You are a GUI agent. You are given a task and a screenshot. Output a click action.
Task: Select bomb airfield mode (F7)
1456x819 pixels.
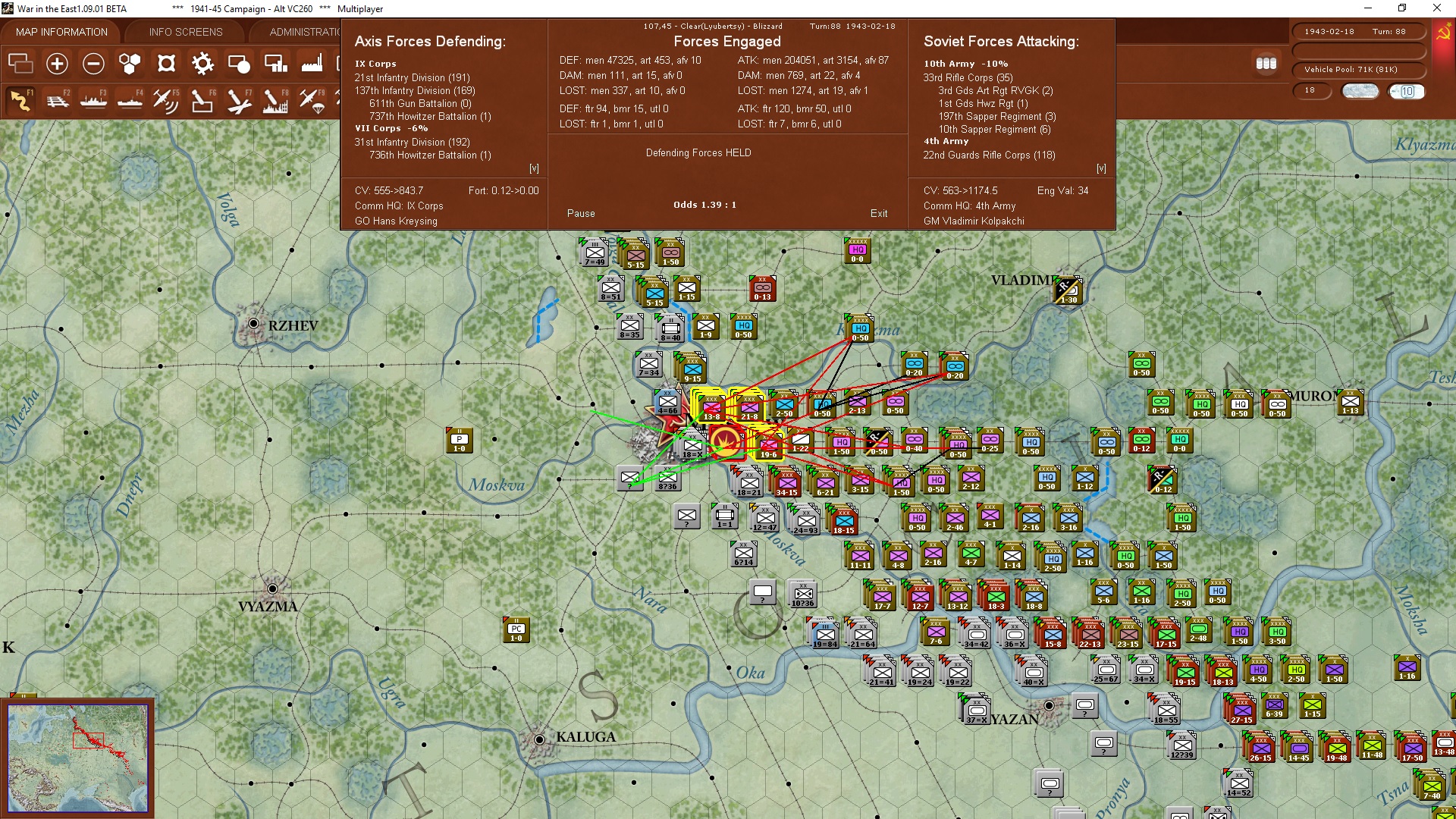coord(239,100)
